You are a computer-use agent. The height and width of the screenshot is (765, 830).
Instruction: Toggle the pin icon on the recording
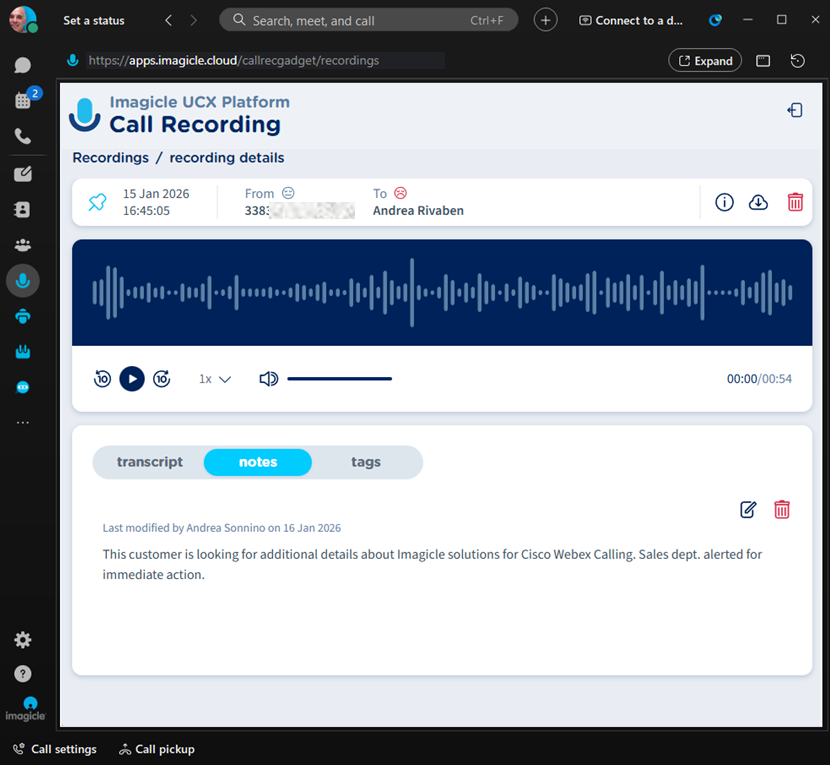(x=97, y=202)
